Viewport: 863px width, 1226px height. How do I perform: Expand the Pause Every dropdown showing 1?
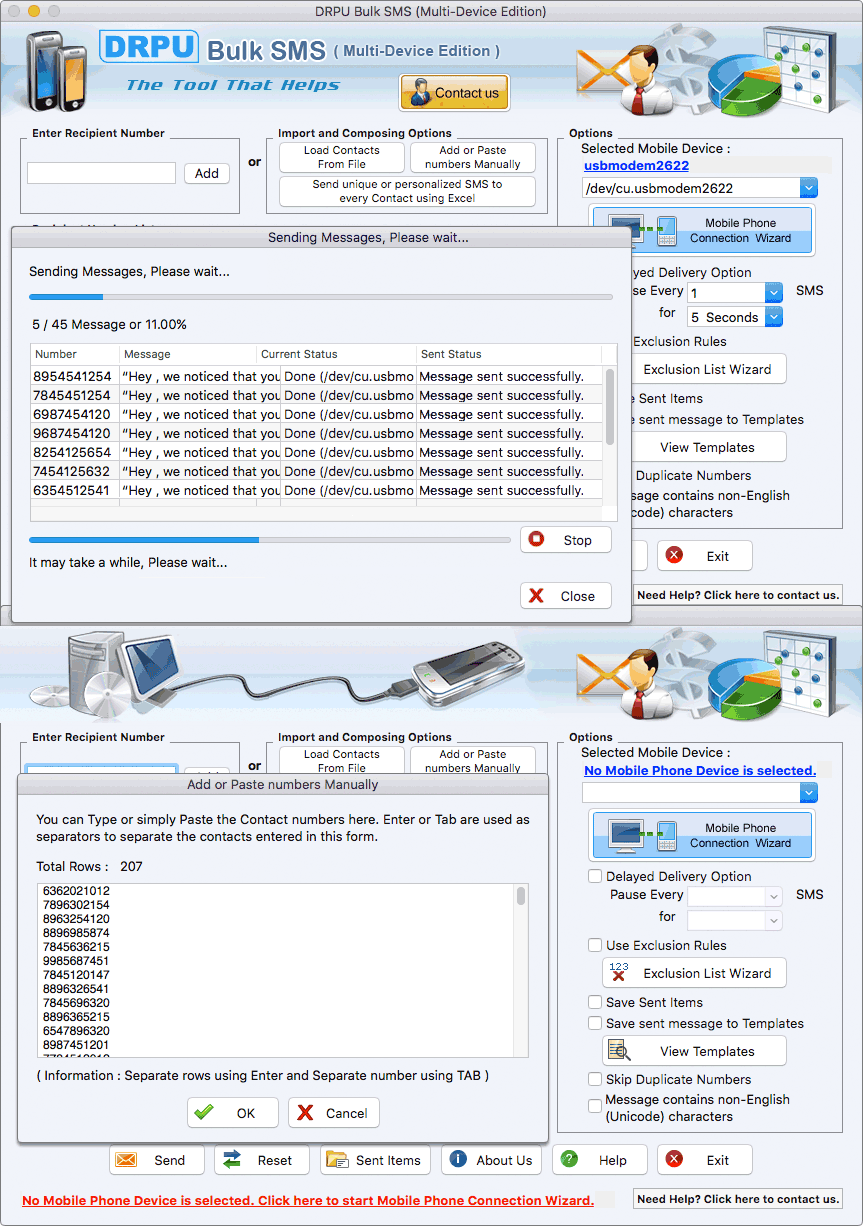click(774, 292)
